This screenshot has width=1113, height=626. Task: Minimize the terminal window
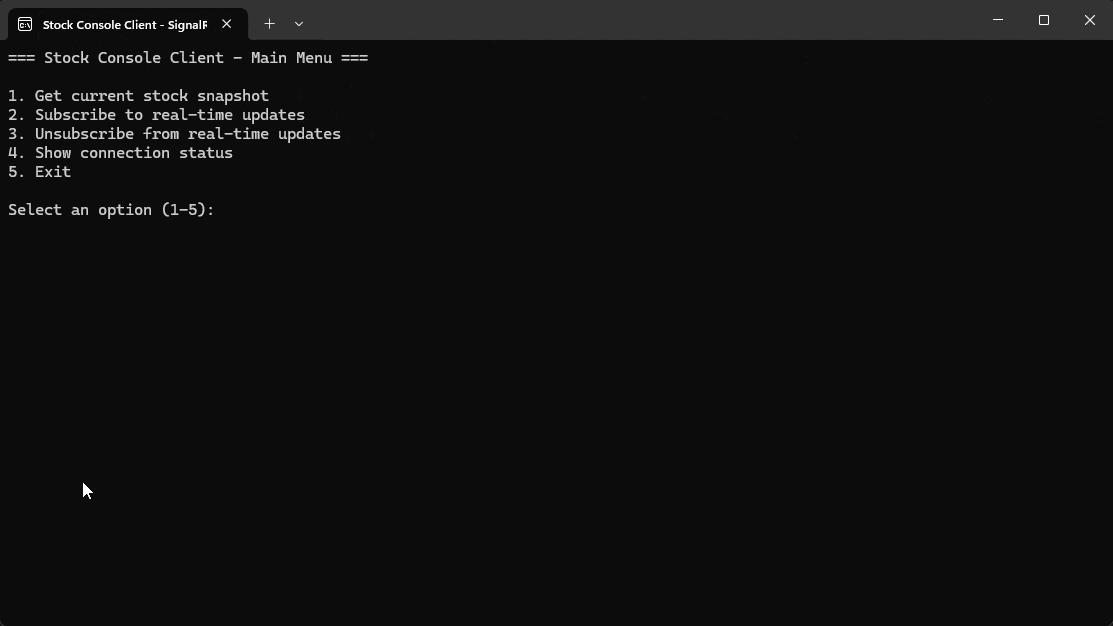997,20
